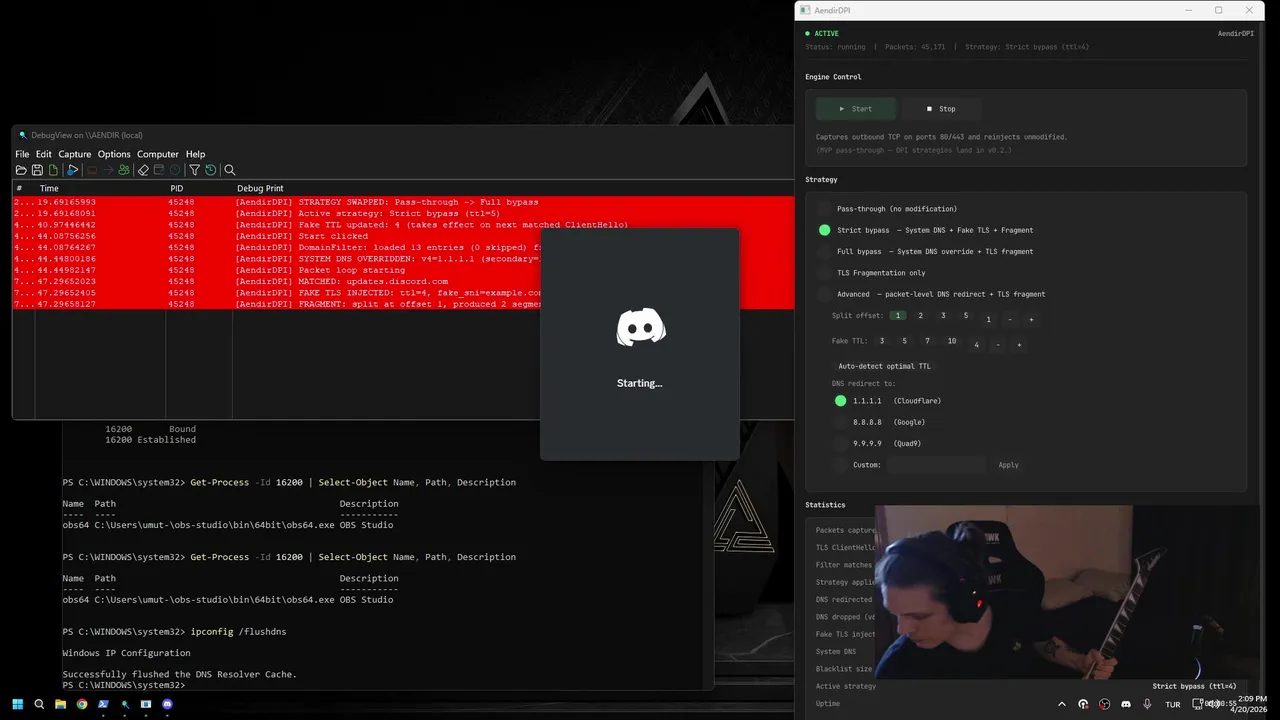Set Fake TTL preset to 10
This screenshot has width=1280, height=720.
pyautogui.click(x=951, y=341)
